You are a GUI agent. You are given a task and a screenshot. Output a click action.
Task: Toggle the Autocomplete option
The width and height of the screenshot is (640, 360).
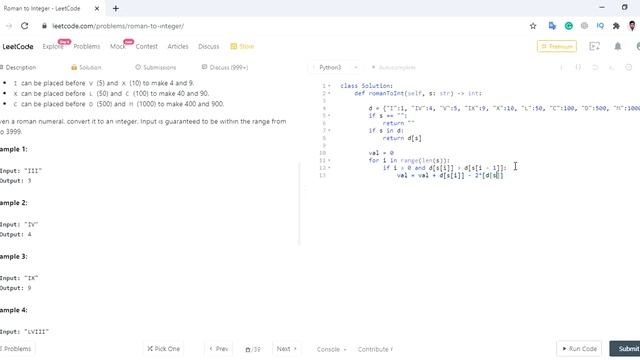[x=393, y=67]
